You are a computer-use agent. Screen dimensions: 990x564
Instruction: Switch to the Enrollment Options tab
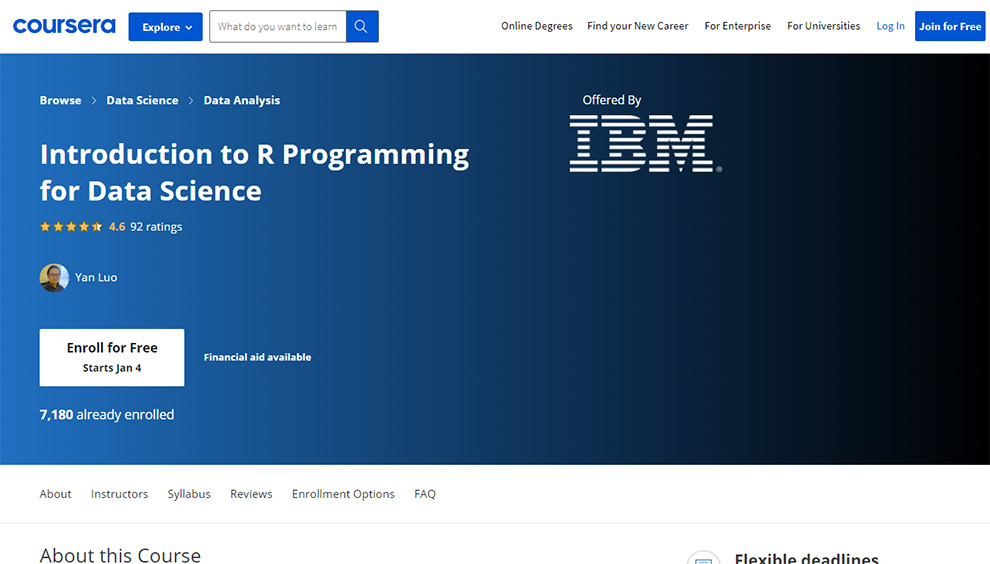(x=343, y=494)
